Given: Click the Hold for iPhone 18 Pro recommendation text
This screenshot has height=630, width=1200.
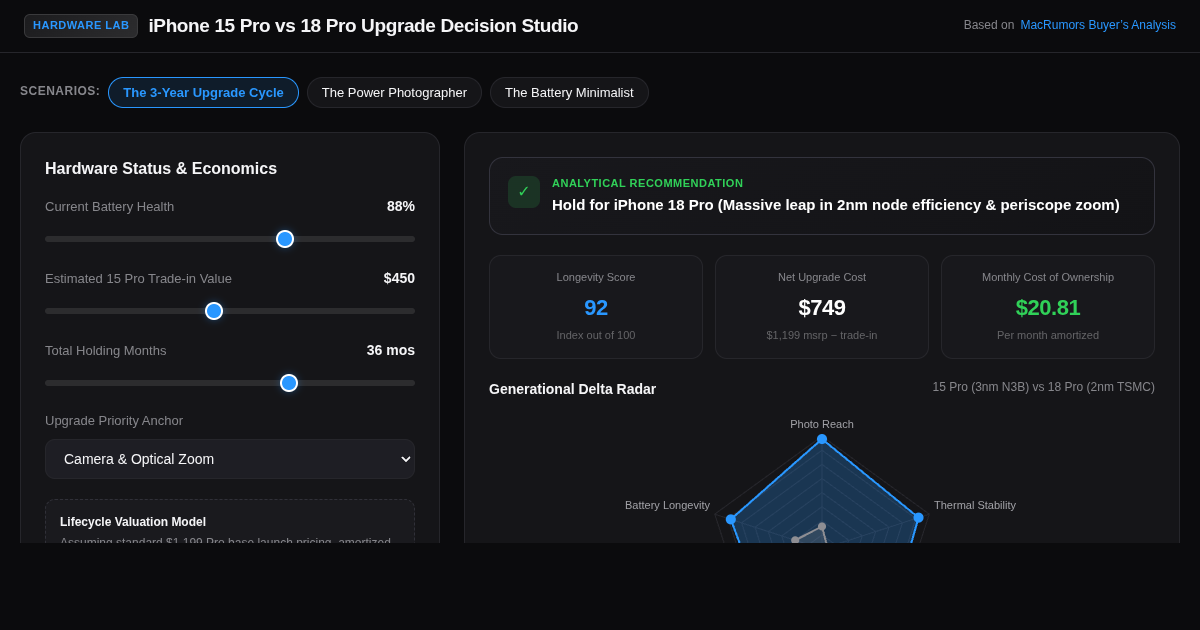Looking at the screenshot, I should [836, 205].
